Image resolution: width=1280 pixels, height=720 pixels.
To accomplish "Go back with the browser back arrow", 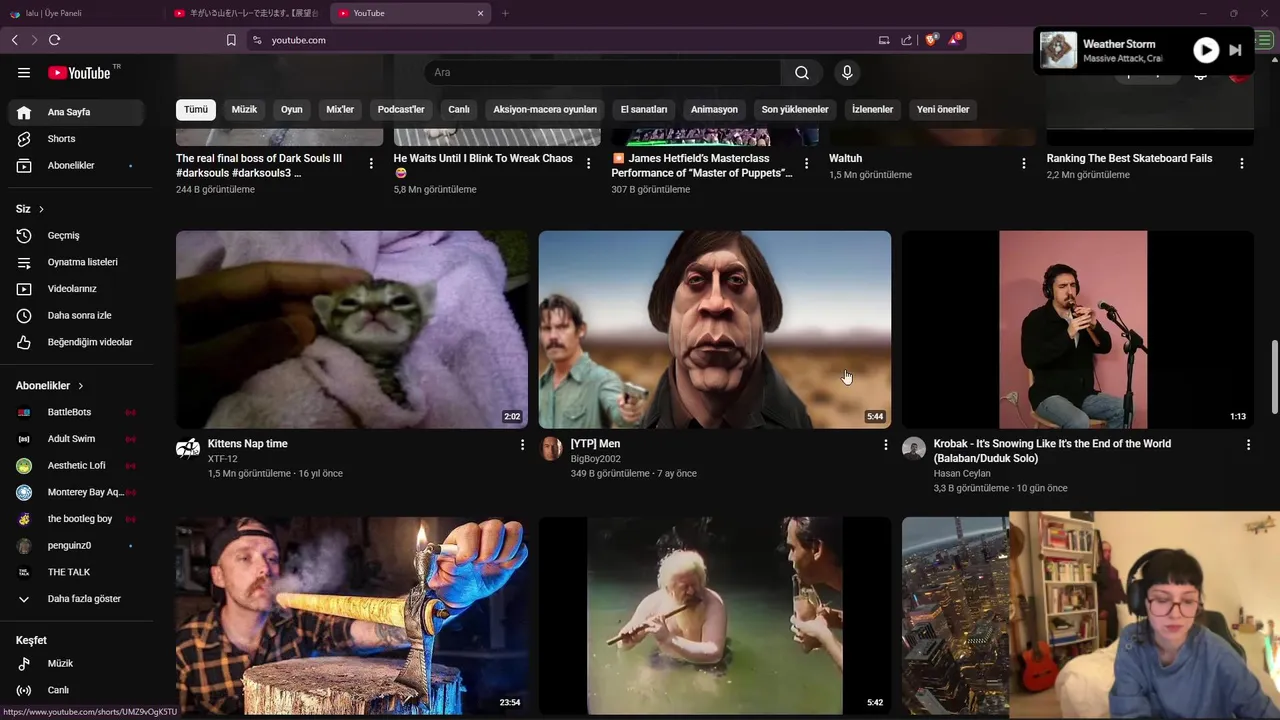I will 14,40.
